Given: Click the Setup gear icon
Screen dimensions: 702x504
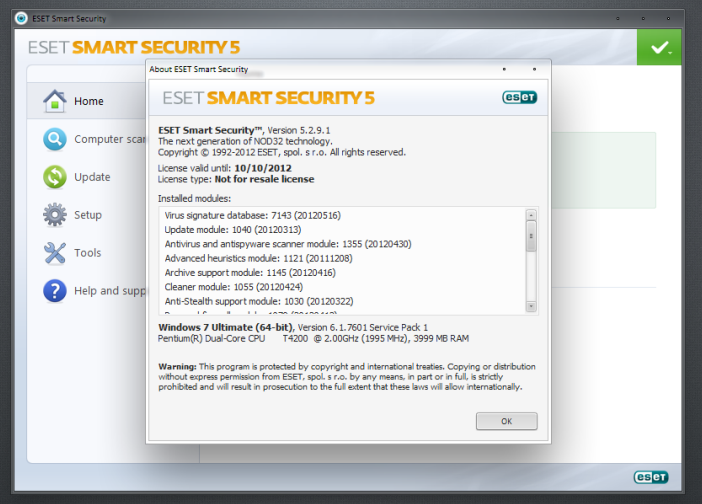Looking at the screenshot, I should click(x=55, y=215).
